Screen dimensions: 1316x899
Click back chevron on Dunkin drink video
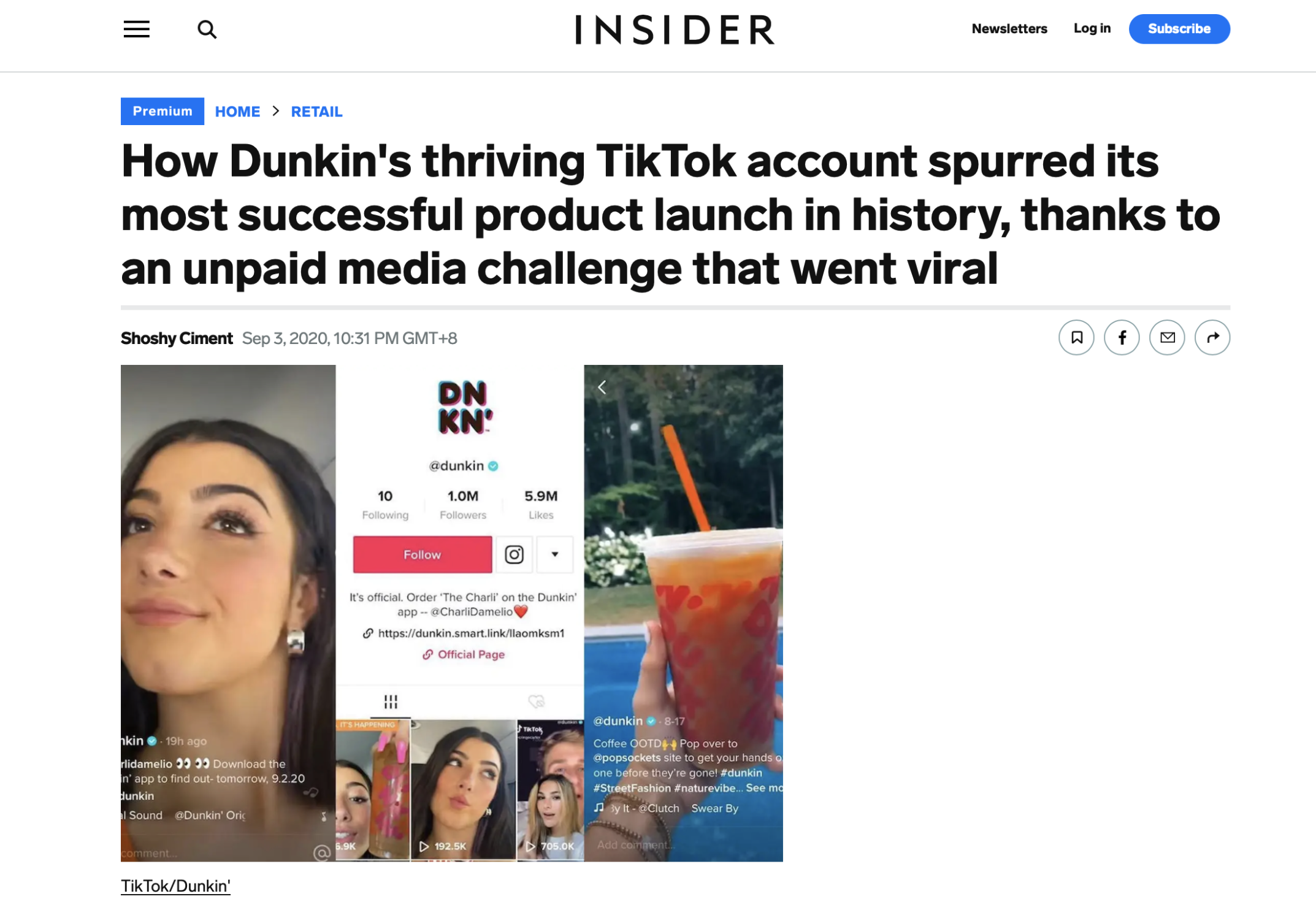click(602, 387)
